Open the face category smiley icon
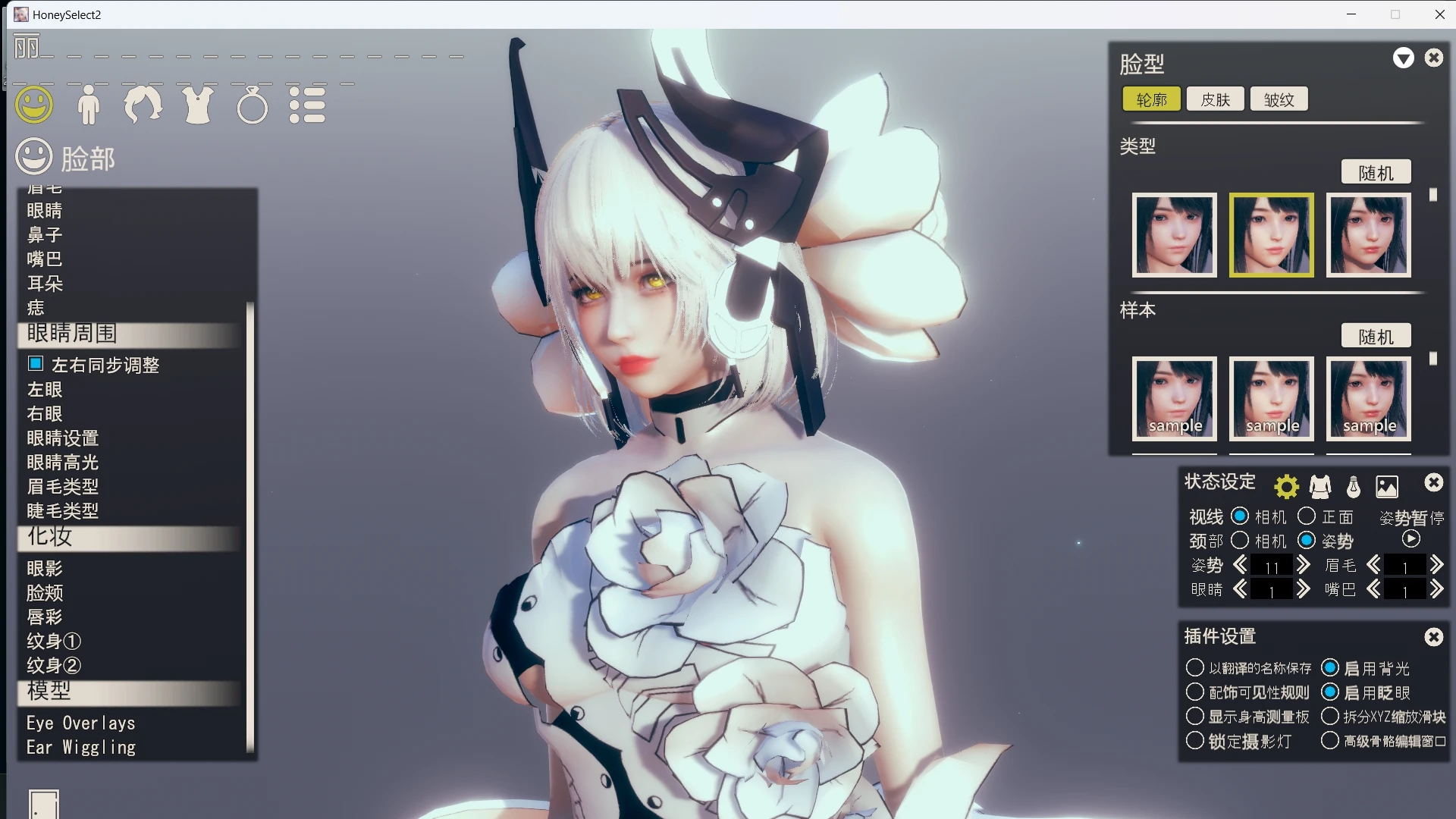 [x=34, y=105]
